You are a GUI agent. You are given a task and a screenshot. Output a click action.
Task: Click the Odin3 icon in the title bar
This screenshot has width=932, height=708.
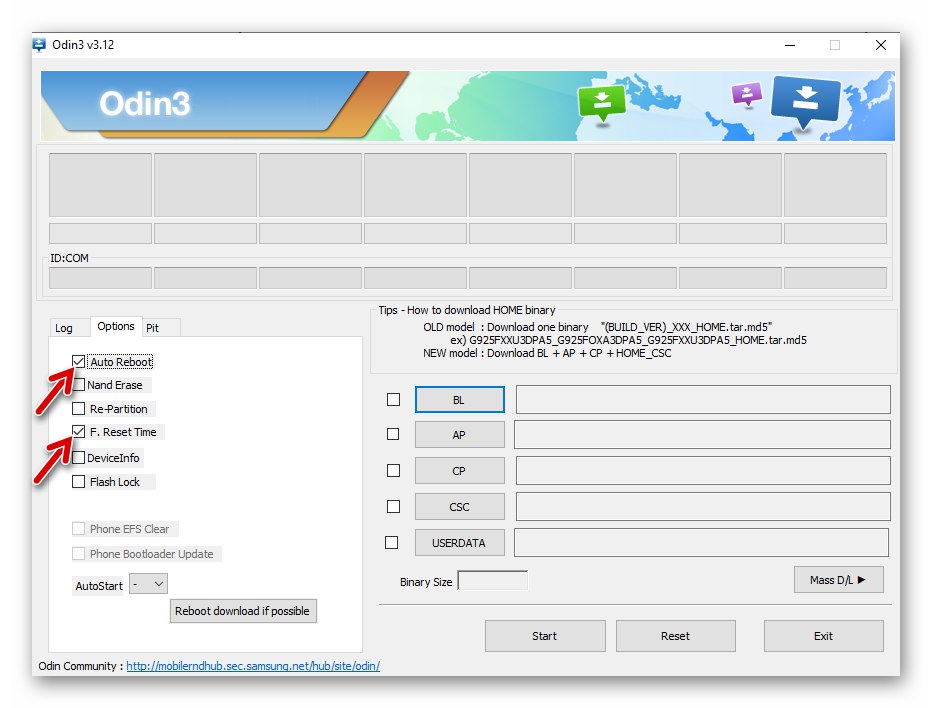click(x=40, y=44)
